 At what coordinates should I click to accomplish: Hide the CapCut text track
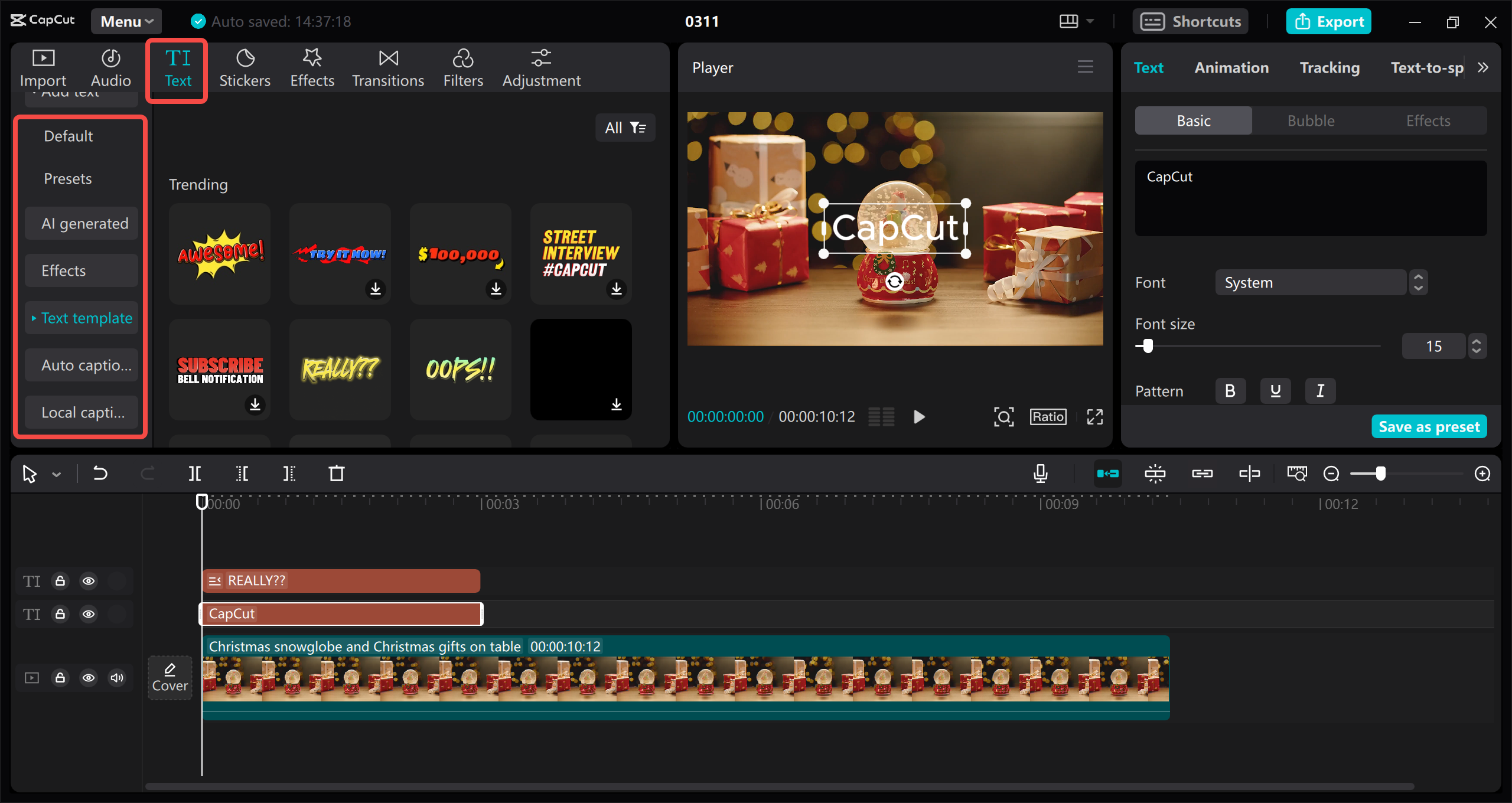[89, 614]
